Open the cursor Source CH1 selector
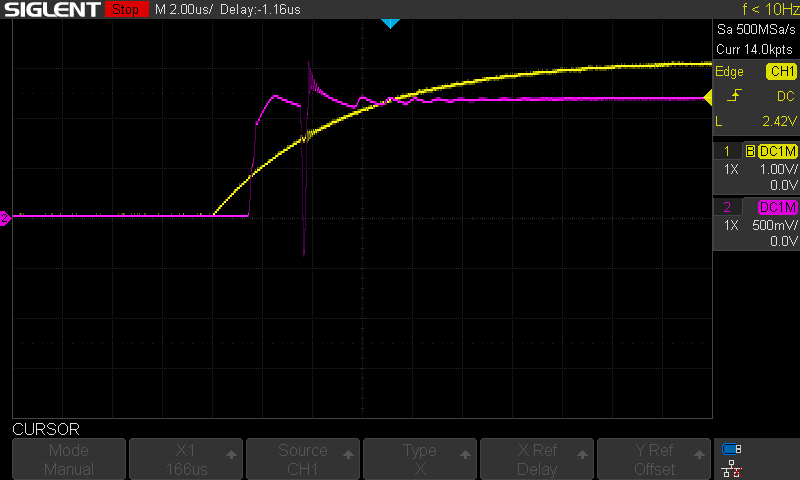This screenshot has width=800, height=480. (x=303, y=459)
